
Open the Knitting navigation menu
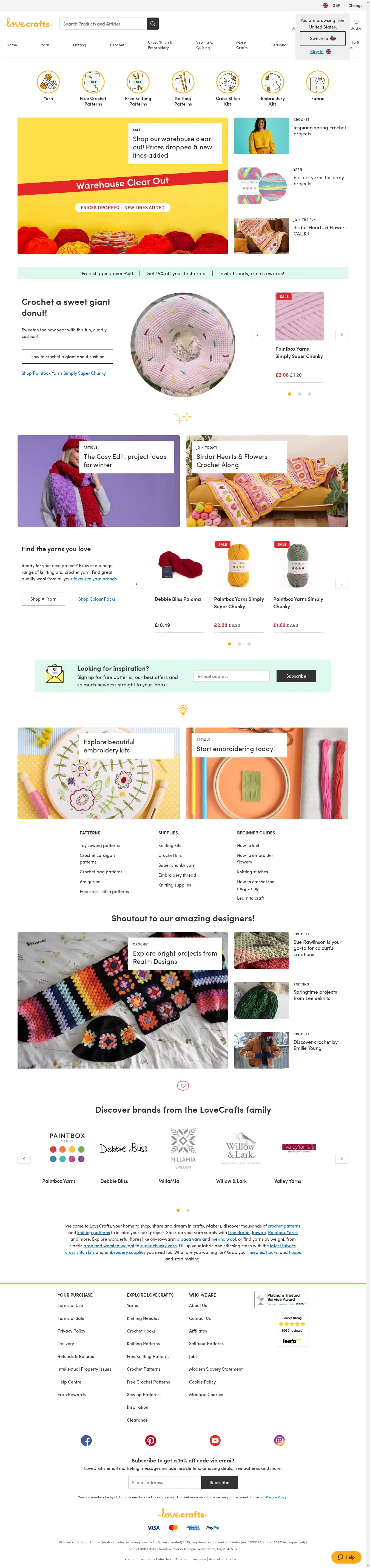tap(80, 45)
